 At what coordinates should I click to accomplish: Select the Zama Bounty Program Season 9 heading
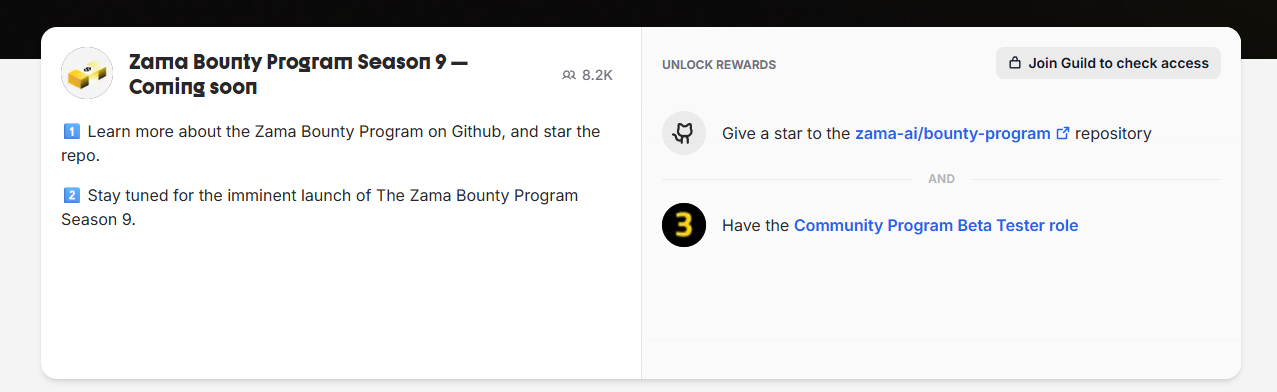(299, 74)
